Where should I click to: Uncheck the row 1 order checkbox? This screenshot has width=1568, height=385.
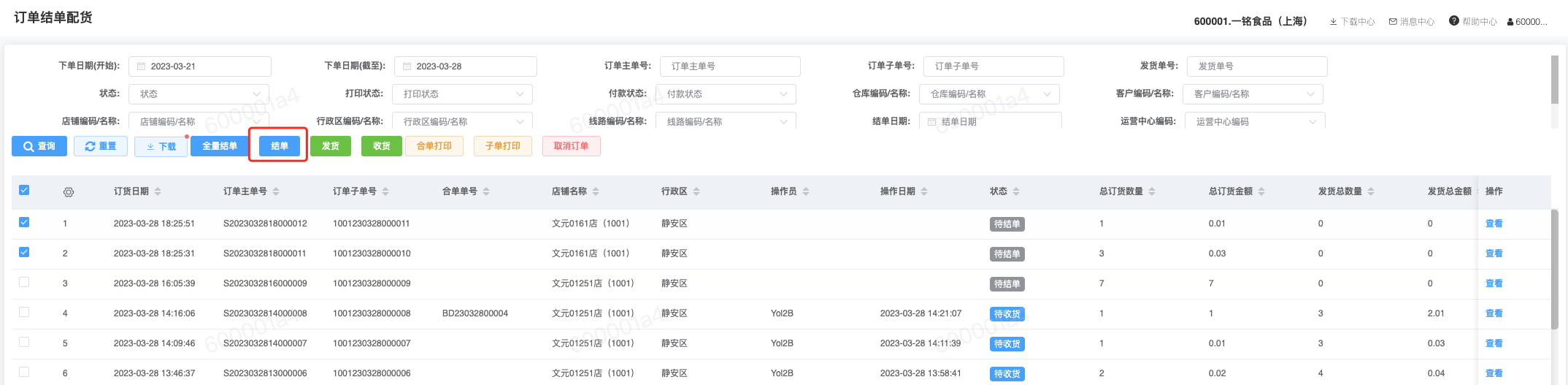pyautogui.click(x=24, y=222)
